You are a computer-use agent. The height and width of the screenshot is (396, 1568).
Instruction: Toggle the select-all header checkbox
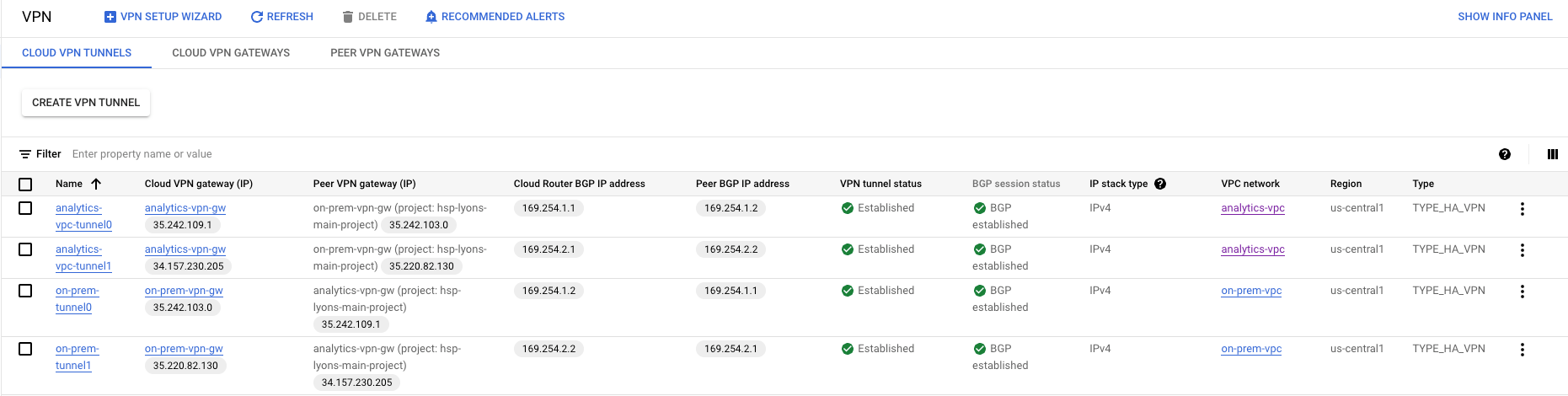coord(25,185)
